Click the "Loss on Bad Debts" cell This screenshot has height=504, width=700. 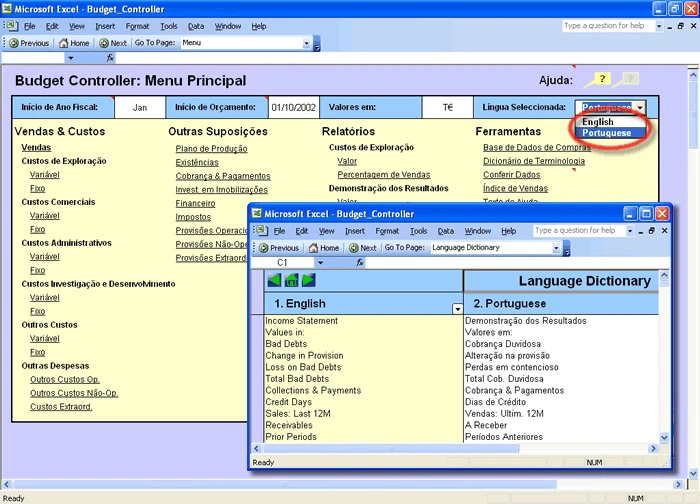[x=363, y=367]
